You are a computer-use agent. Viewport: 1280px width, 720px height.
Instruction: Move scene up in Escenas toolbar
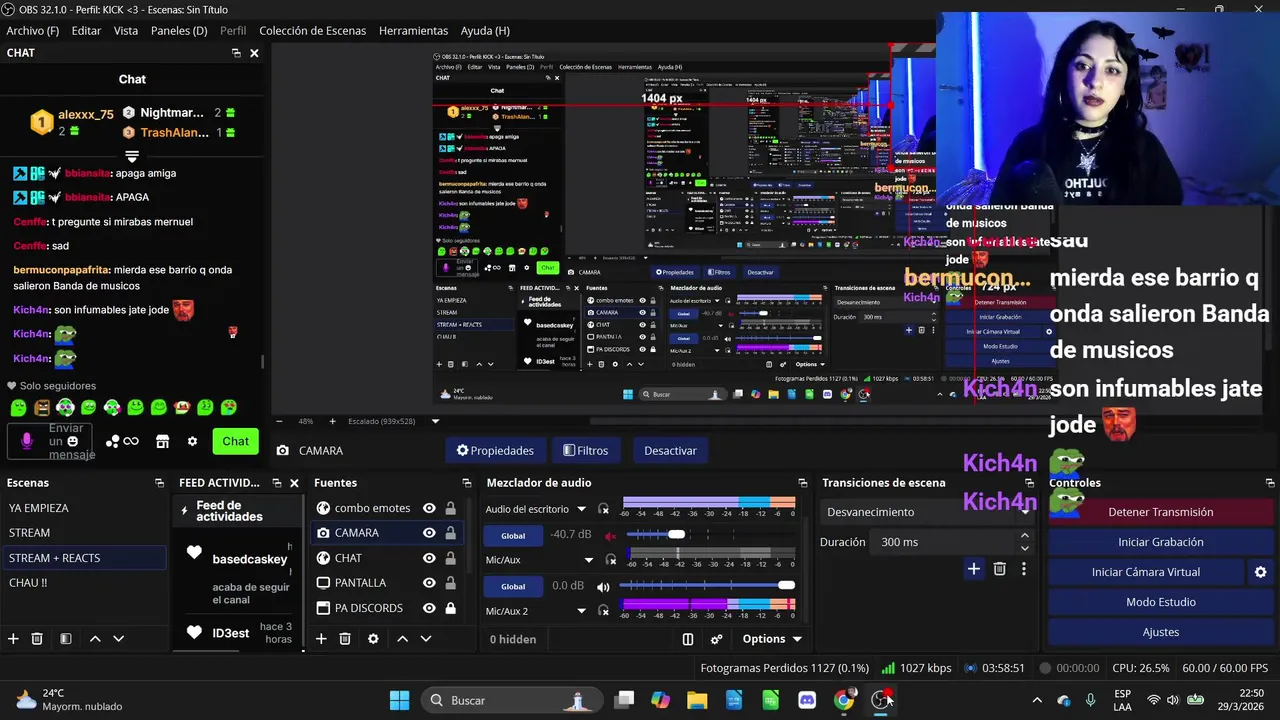(95, 638)
